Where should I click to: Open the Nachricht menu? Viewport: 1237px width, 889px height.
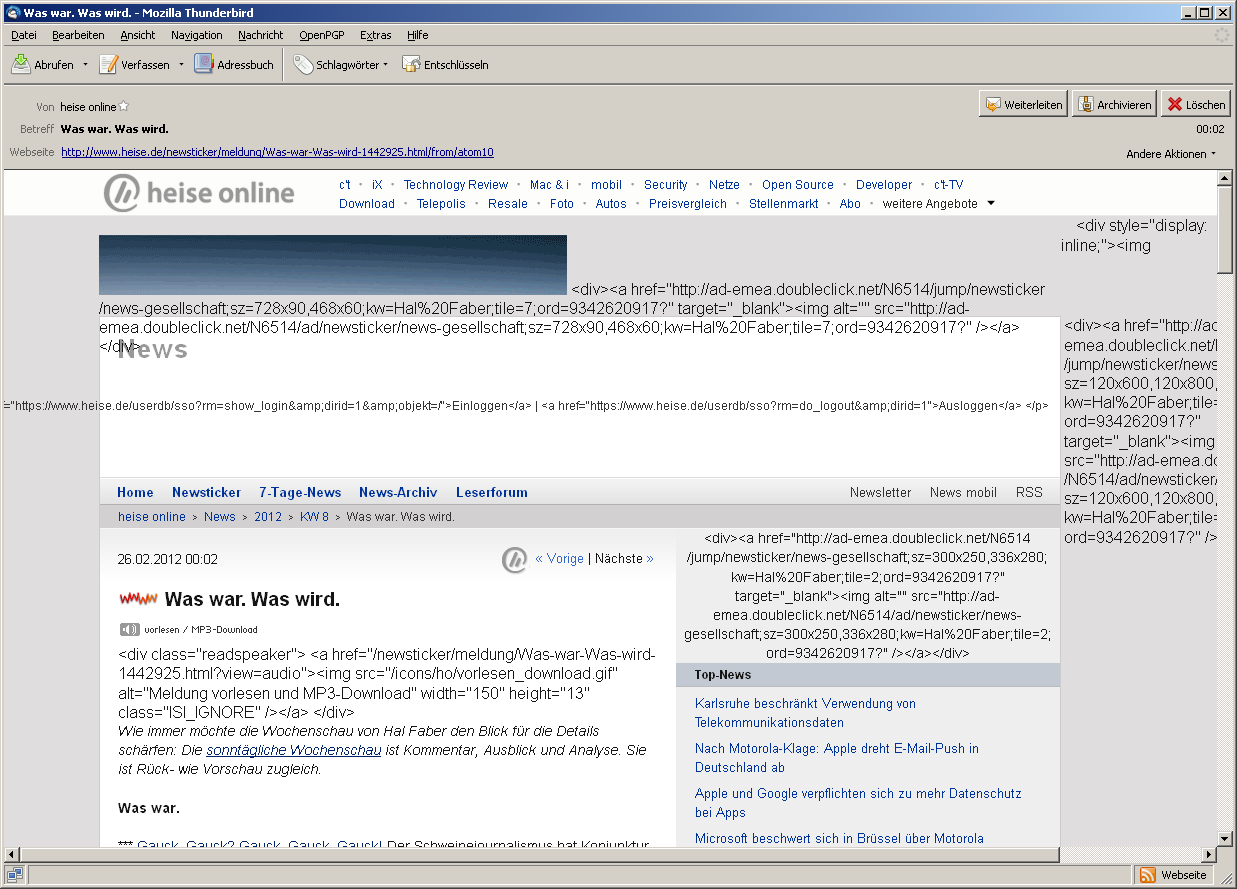pos(261,35)
